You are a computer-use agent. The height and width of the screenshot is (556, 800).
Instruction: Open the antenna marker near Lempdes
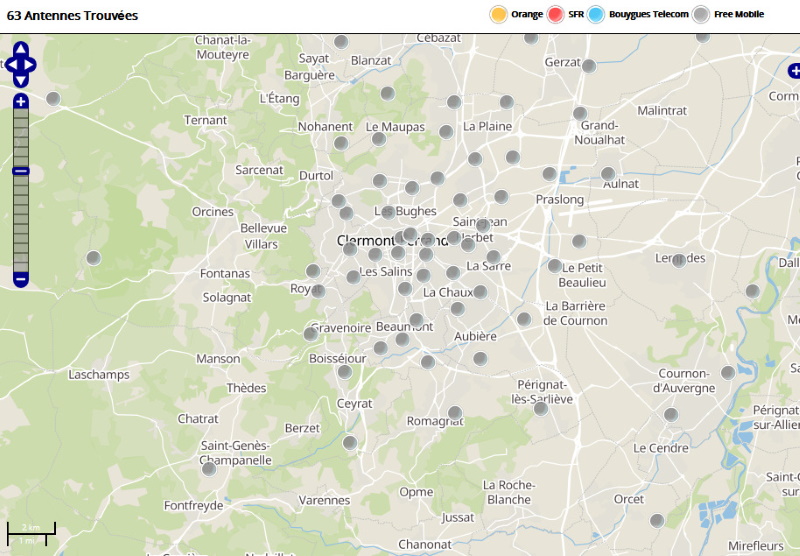click(x=679, y=260)
